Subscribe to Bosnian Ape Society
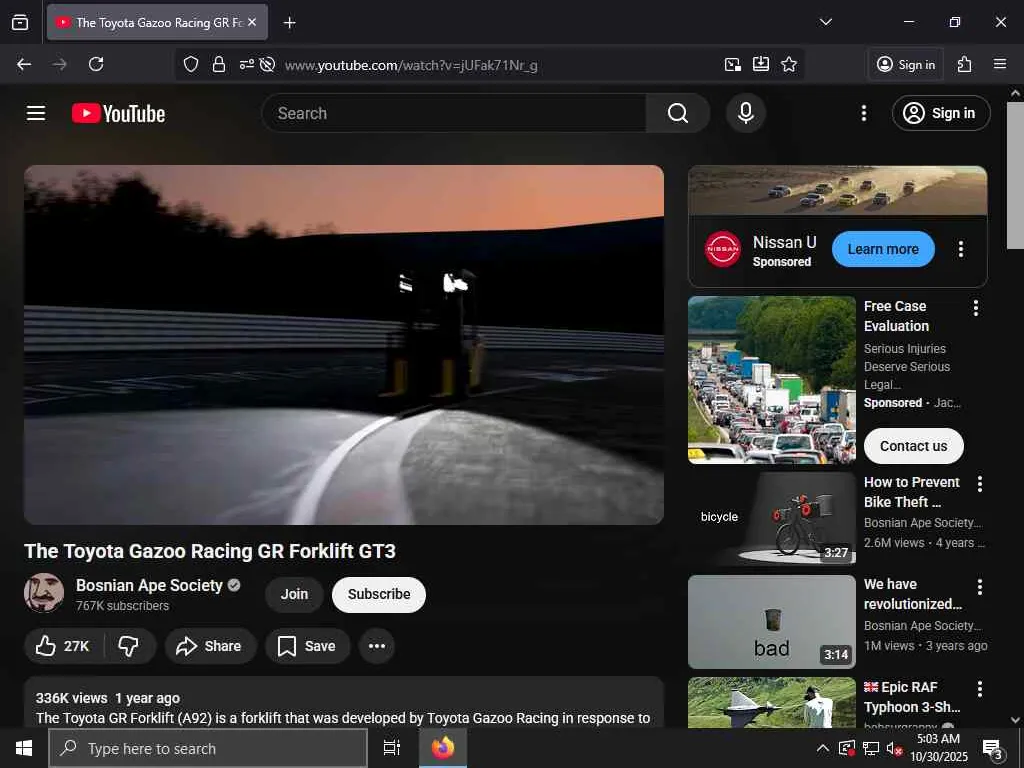 pos(379,594)
